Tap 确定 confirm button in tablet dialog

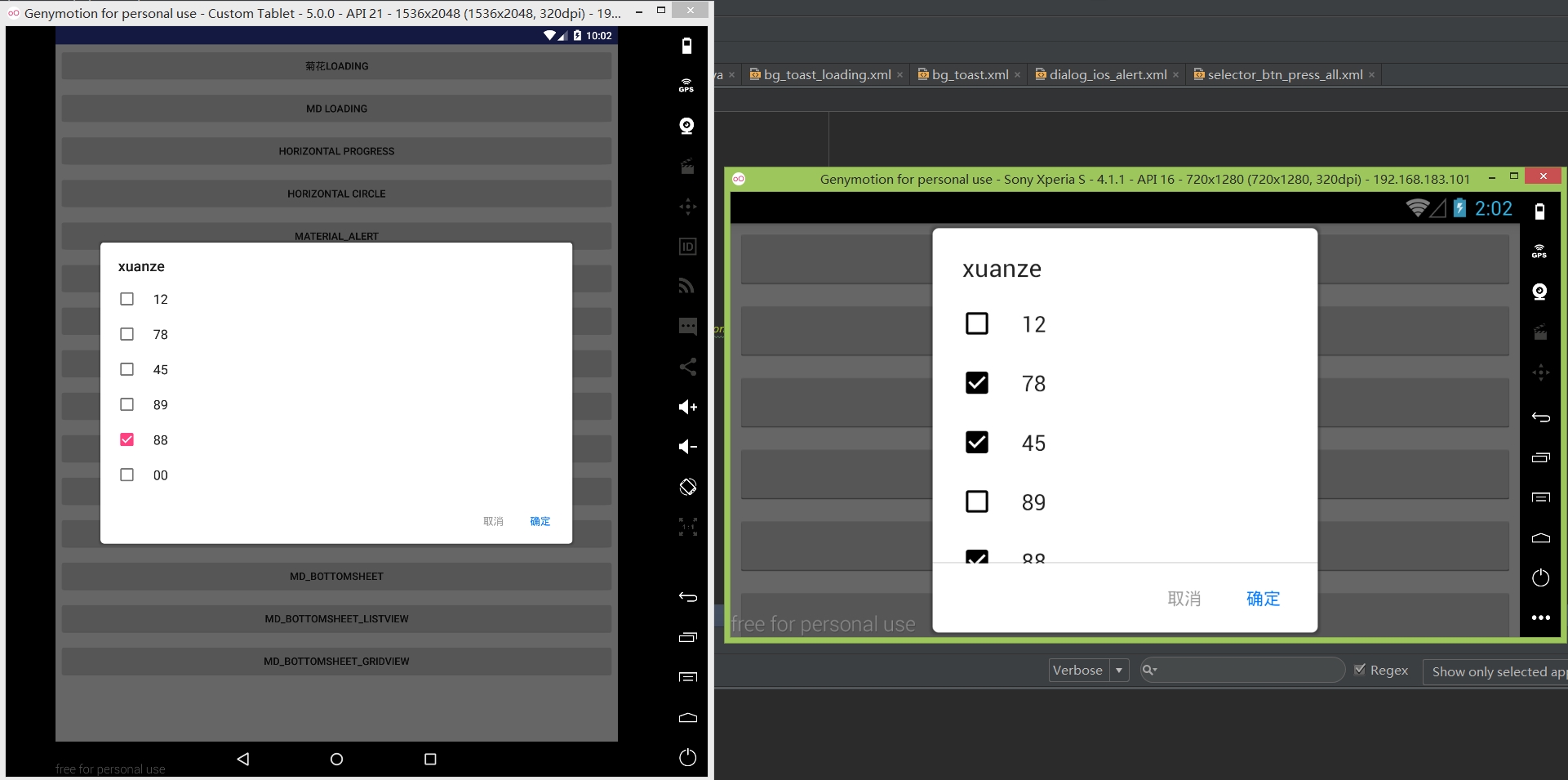coord(540,521)
